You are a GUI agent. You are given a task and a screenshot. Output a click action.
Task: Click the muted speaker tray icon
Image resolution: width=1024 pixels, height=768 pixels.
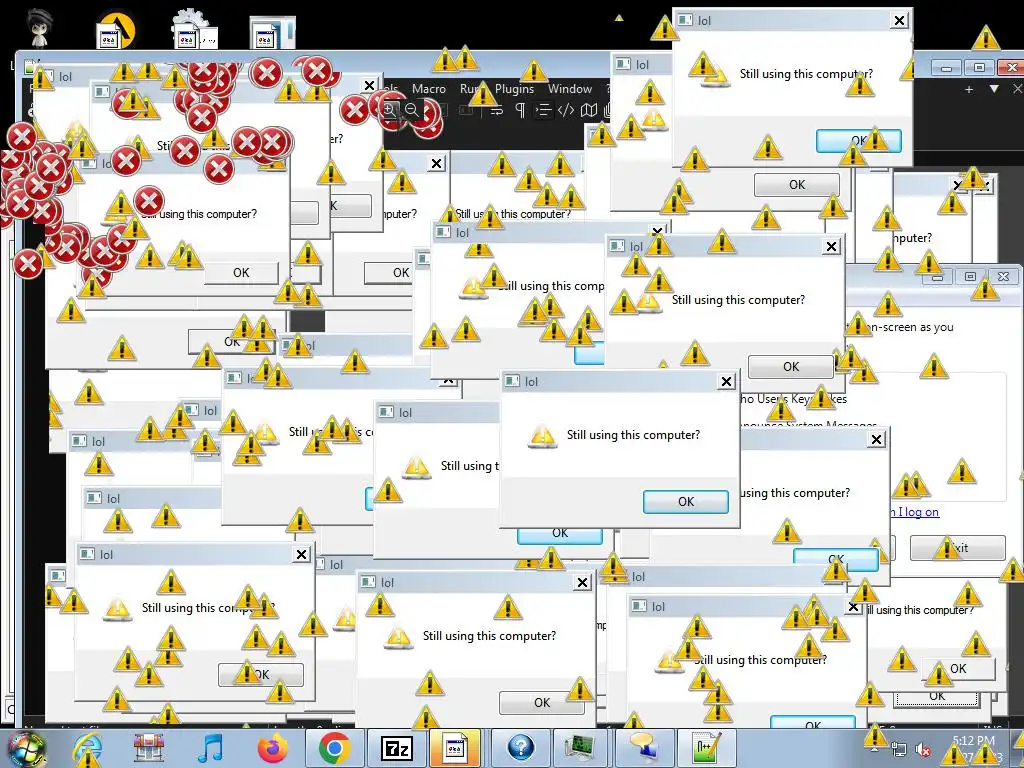tap(923, 750)
